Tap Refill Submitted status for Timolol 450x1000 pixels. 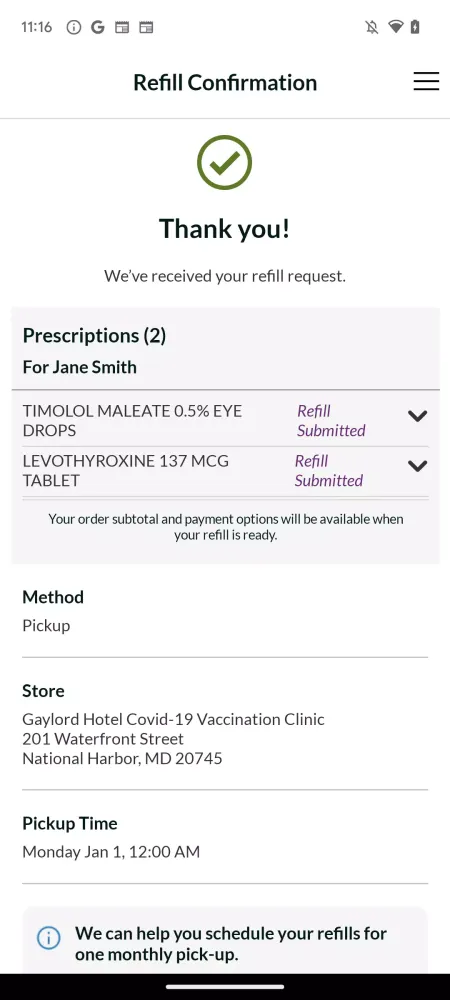click(331, 421)
